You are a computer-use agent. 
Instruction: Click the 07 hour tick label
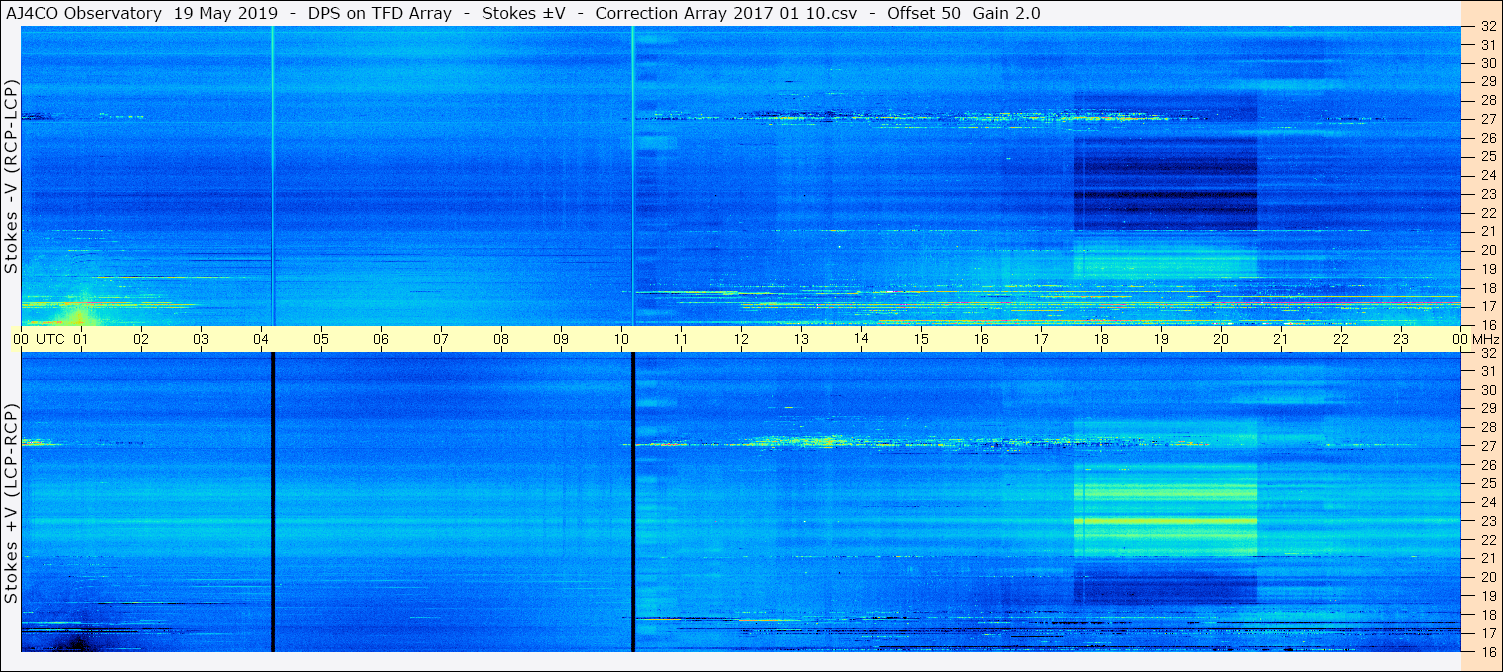point(441,339)
